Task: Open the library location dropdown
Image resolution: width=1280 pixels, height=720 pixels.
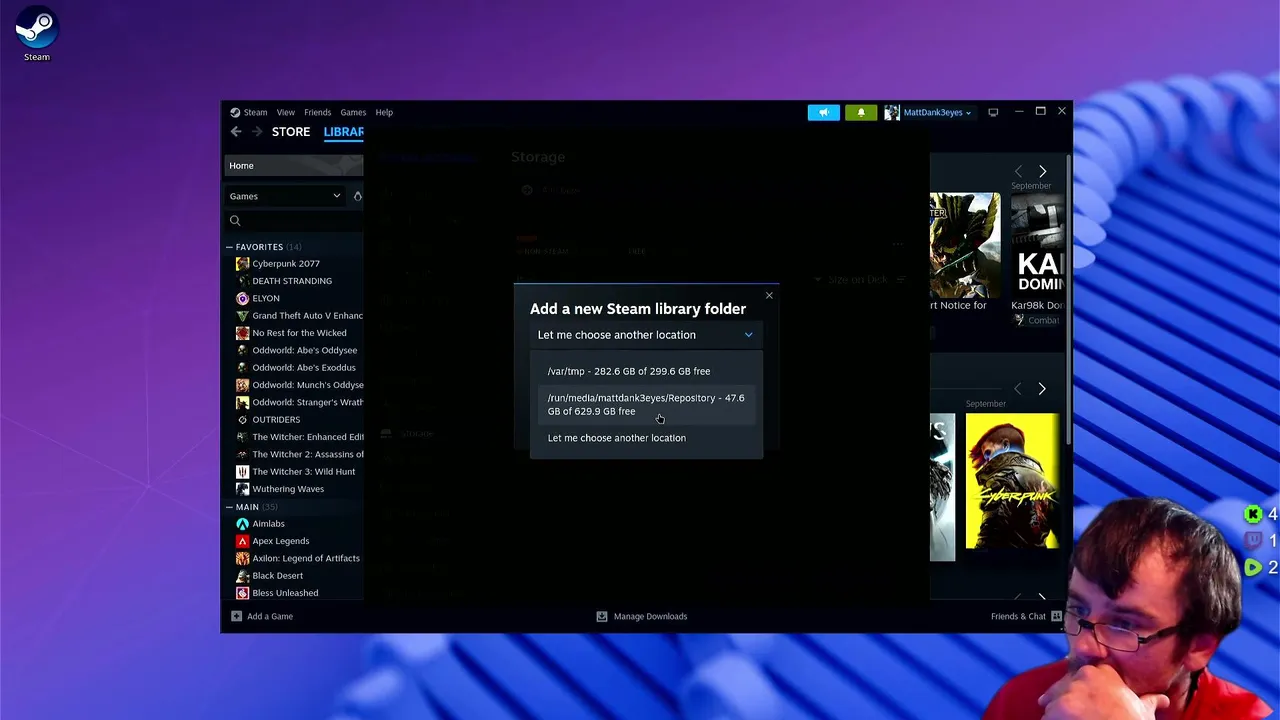Action: point(646,335)
